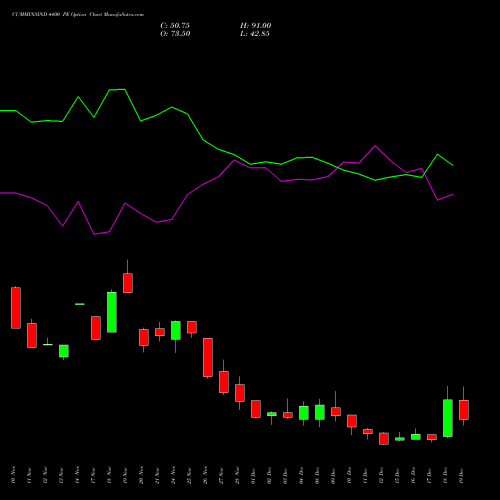The height and width of the screenshot is (500, 500).
Task: Click the 15 Dec date label
Action: (397, 476)
